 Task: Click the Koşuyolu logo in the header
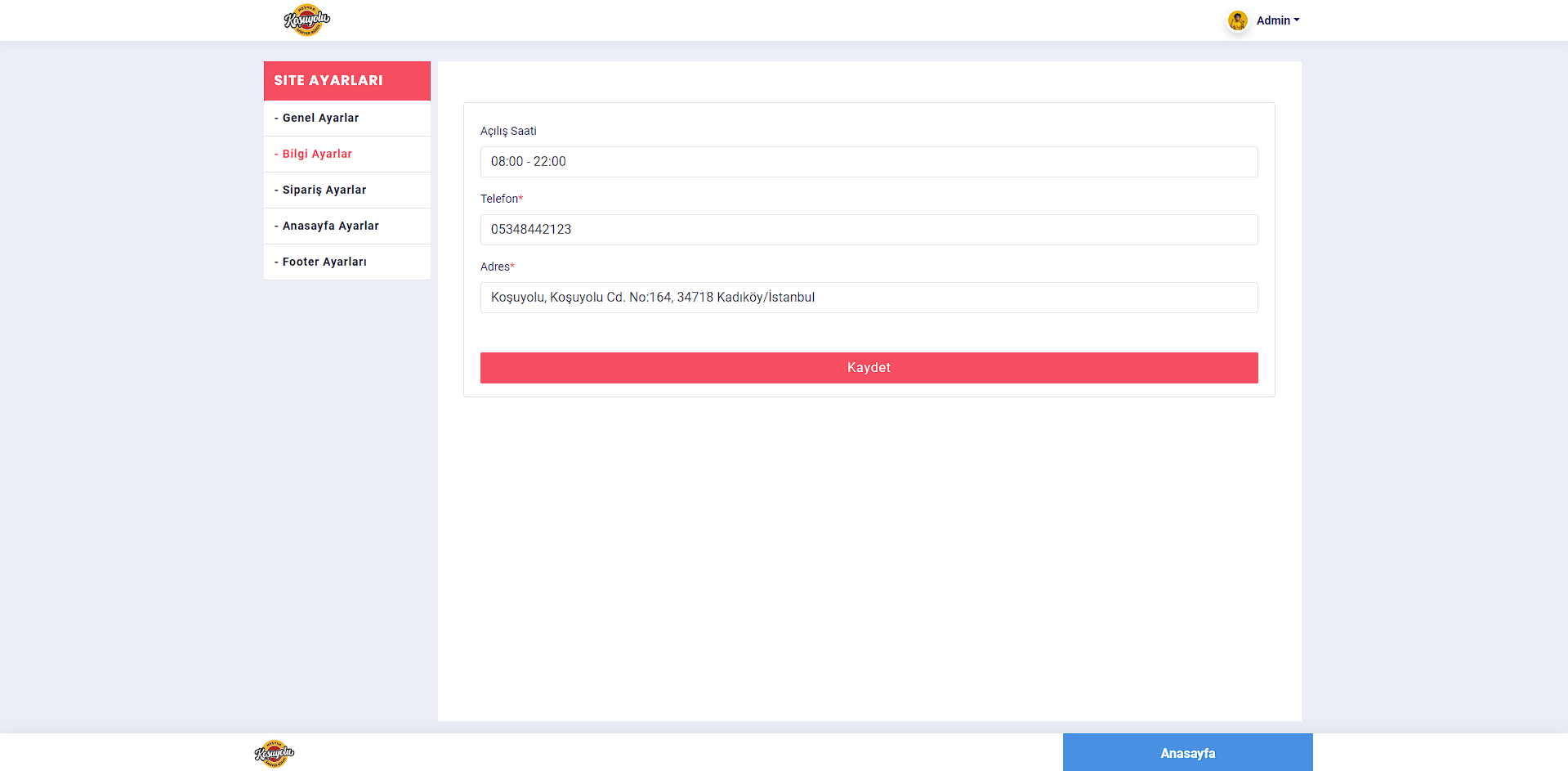click(306, 20)
